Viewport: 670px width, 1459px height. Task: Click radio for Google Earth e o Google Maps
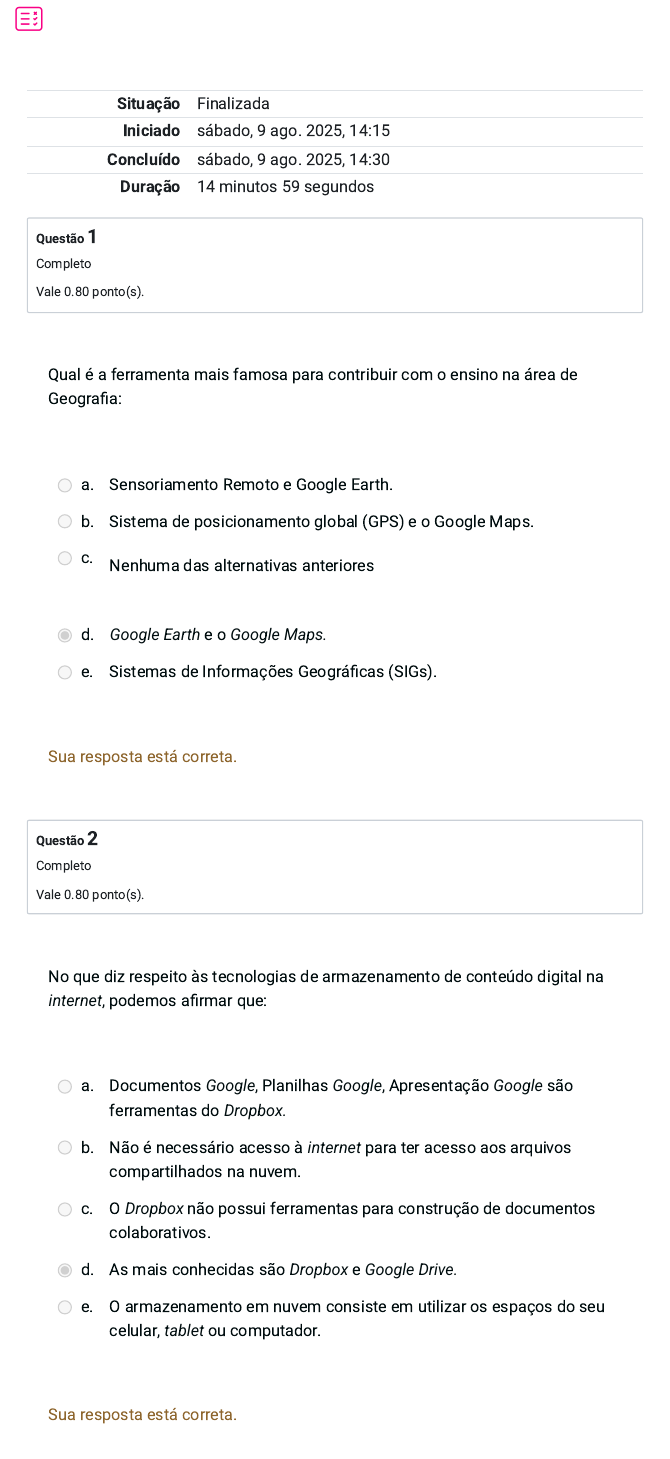[65, 635]
